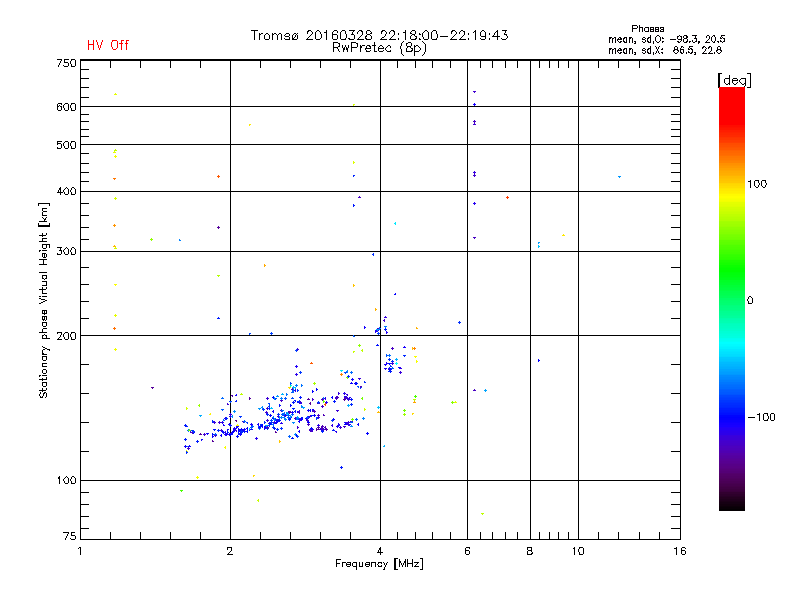Image resolution: width=800 pixels, height=600 pixels.
Task: Click the x-axis tick label '10'
Action: click(578, 551)
